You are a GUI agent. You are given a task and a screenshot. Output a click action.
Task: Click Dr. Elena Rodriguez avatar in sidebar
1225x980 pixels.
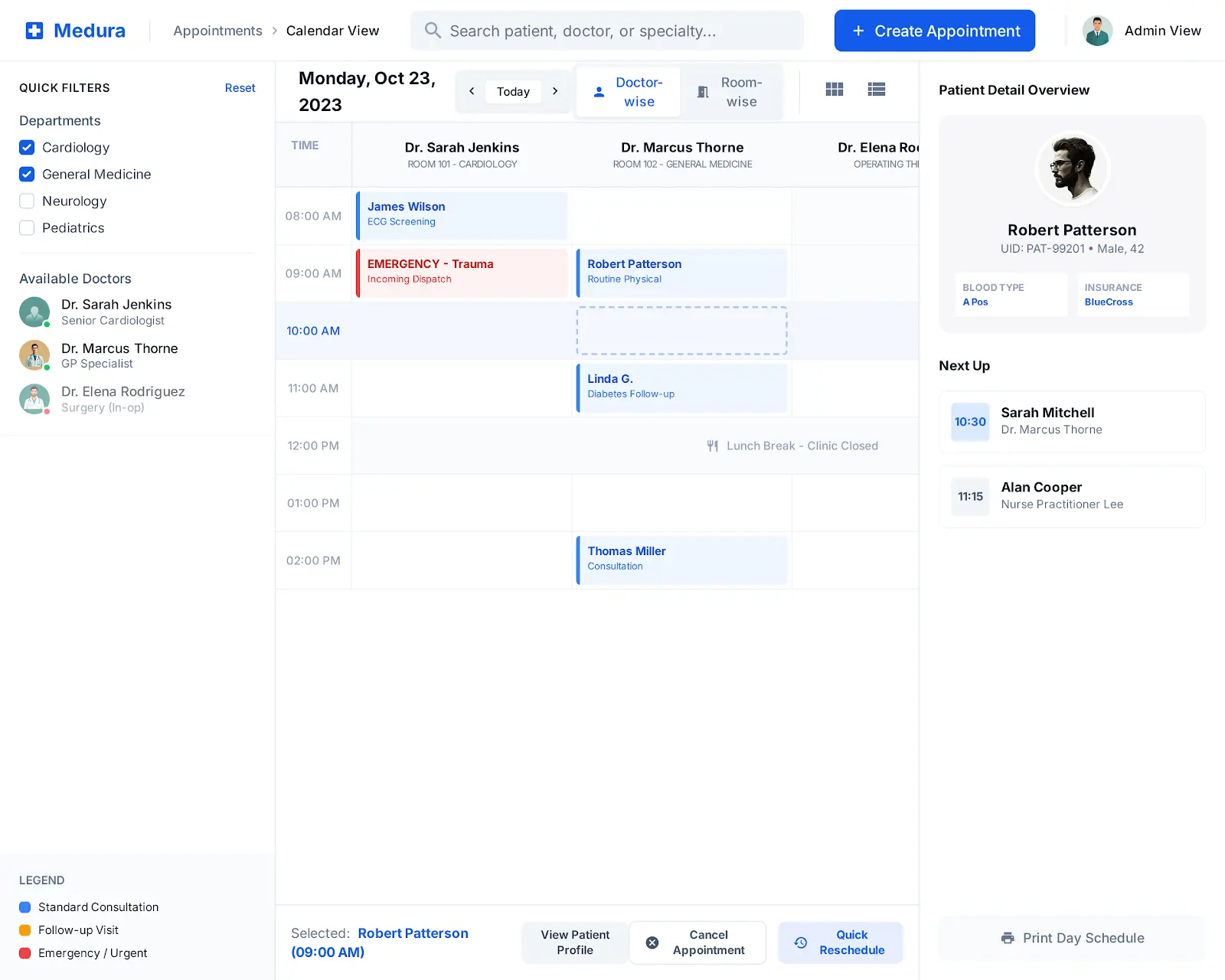[34, 399]
